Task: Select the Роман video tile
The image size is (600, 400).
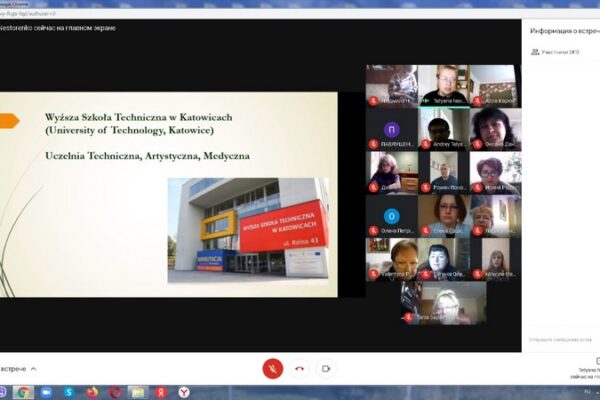Action: click(x=444, y=173)
